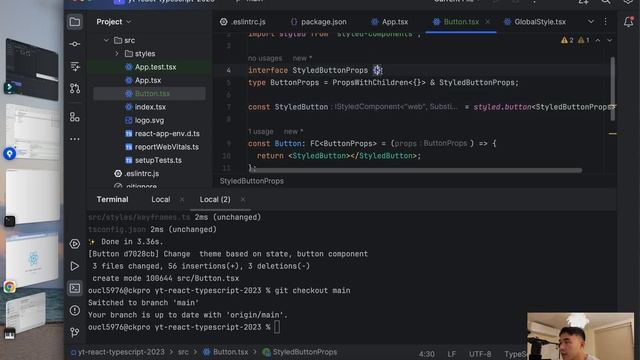Open the Commit tool window icon
640x360 pixels.
pyautogui.click(x=75, y=44)
